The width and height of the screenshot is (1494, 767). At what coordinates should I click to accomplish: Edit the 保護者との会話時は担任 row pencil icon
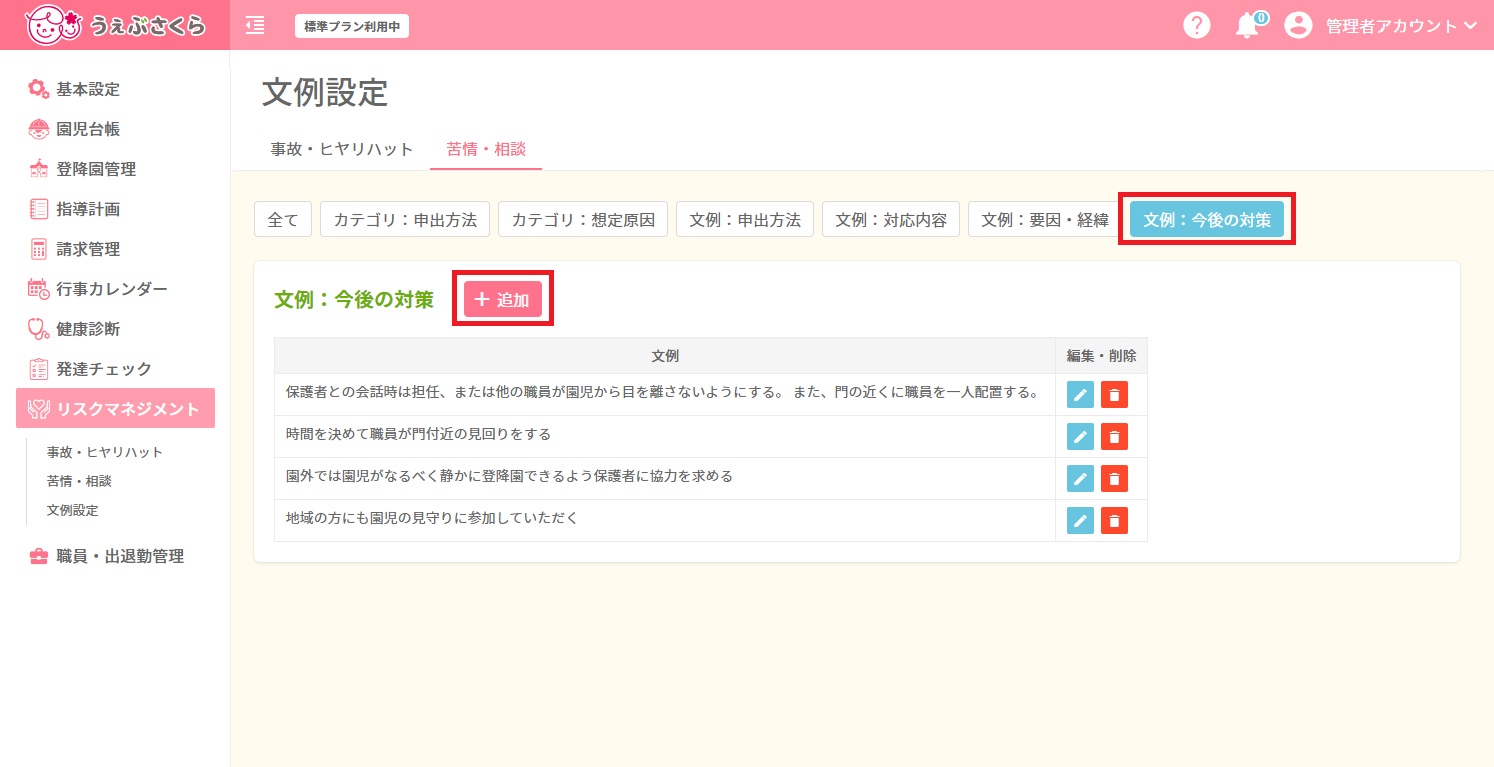[1080, 395]
